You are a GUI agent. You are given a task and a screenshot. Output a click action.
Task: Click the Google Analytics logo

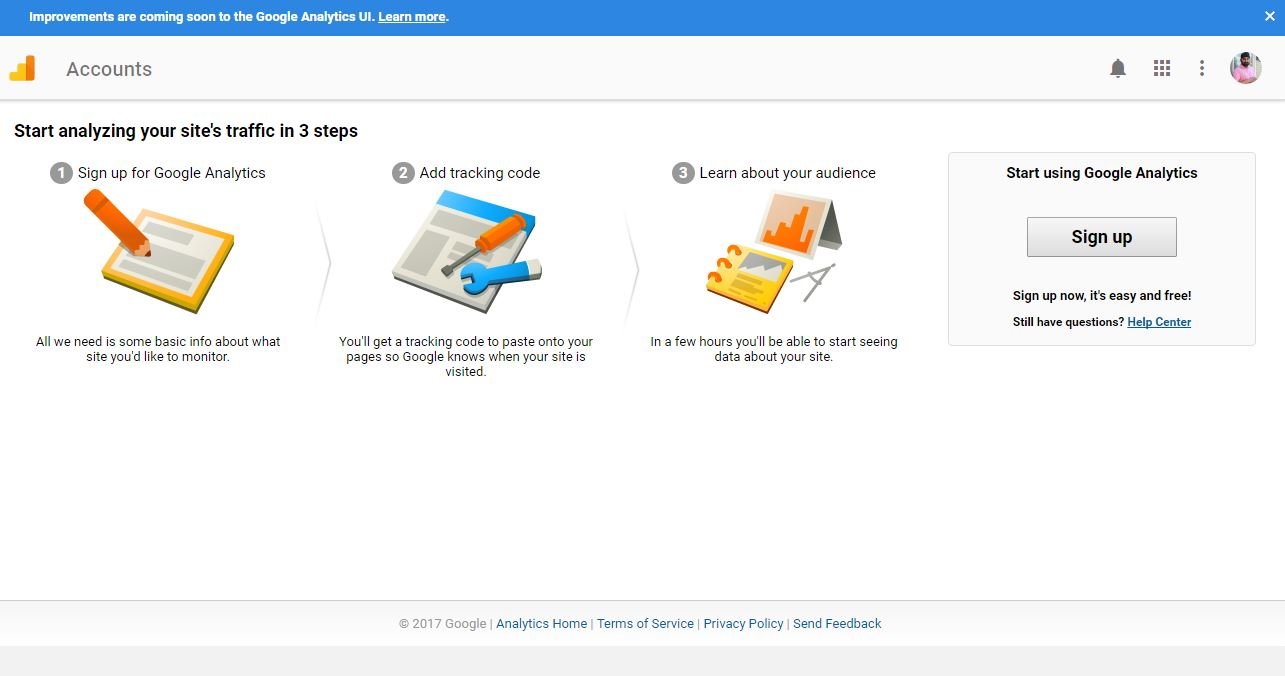22,68
